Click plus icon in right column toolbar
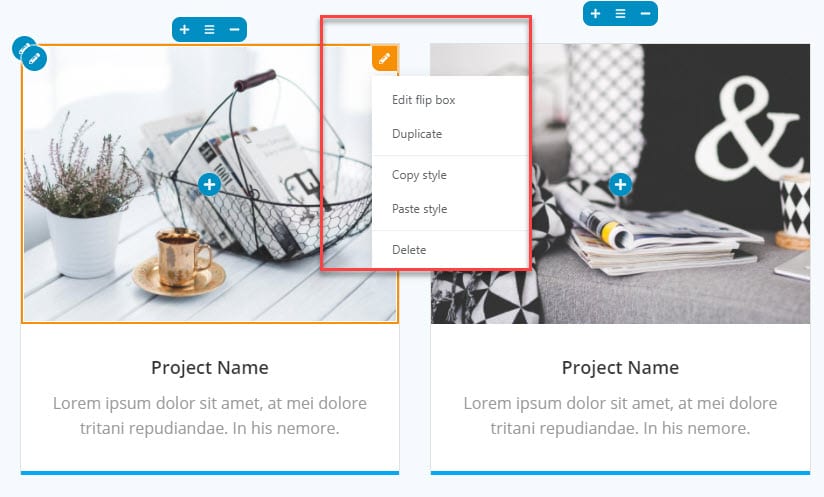 [x=595, y=13]
